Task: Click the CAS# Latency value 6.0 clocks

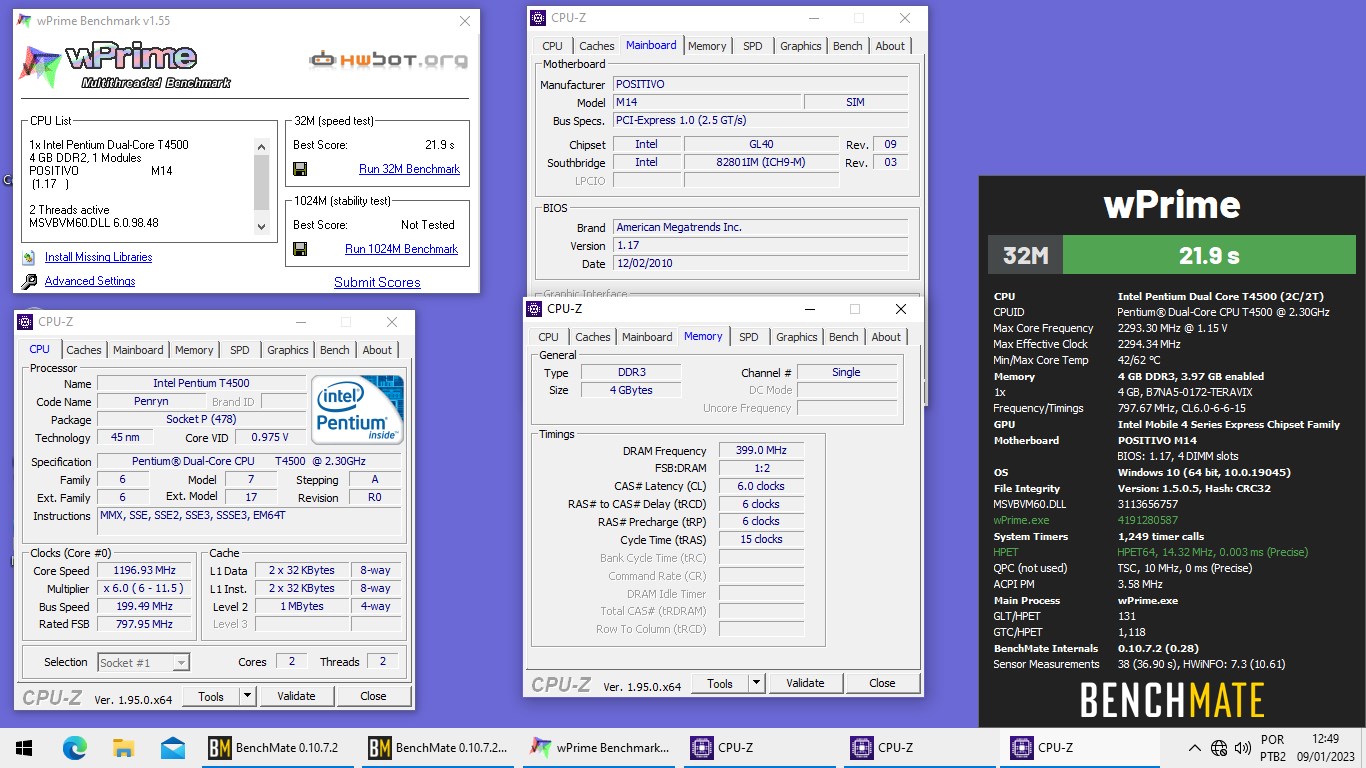Action: click(x=761, y=486)
